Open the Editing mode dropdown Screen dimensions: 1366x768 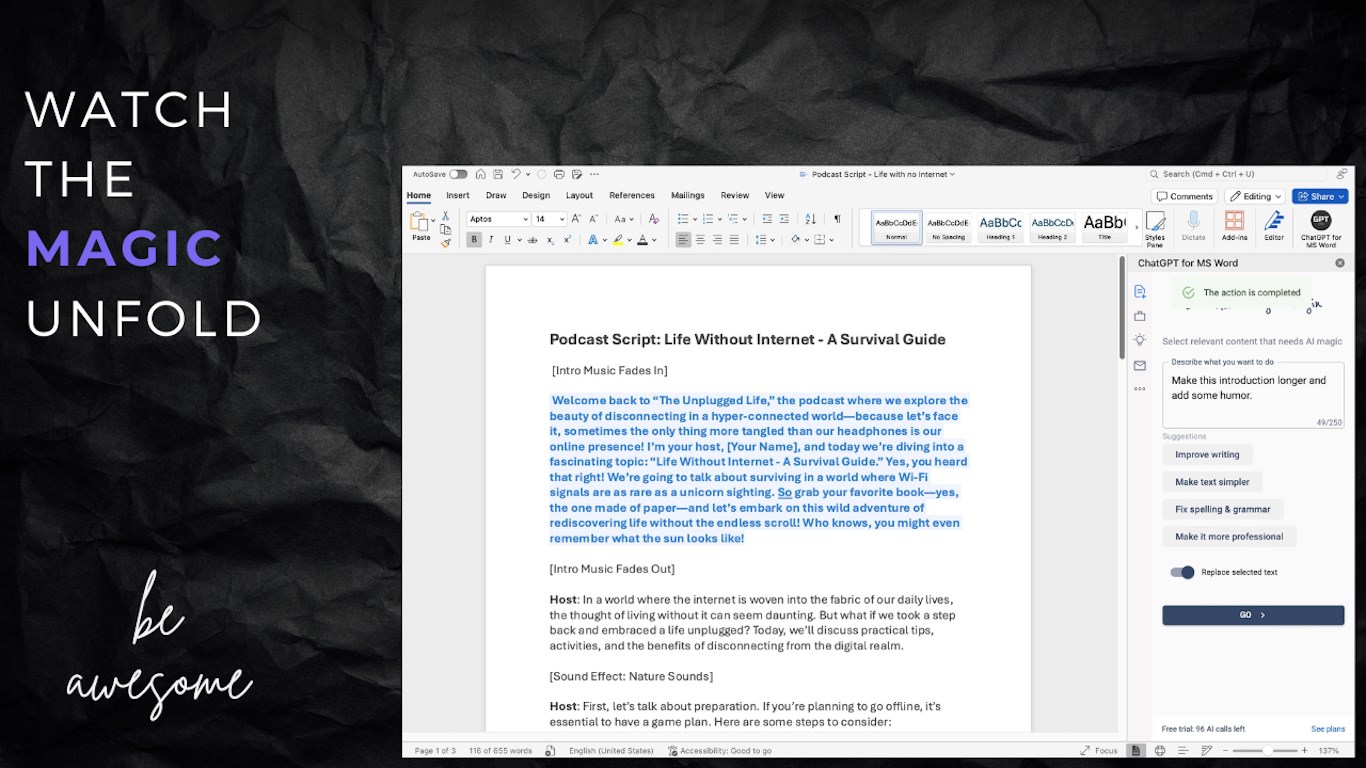click(x=1255, y=196)
